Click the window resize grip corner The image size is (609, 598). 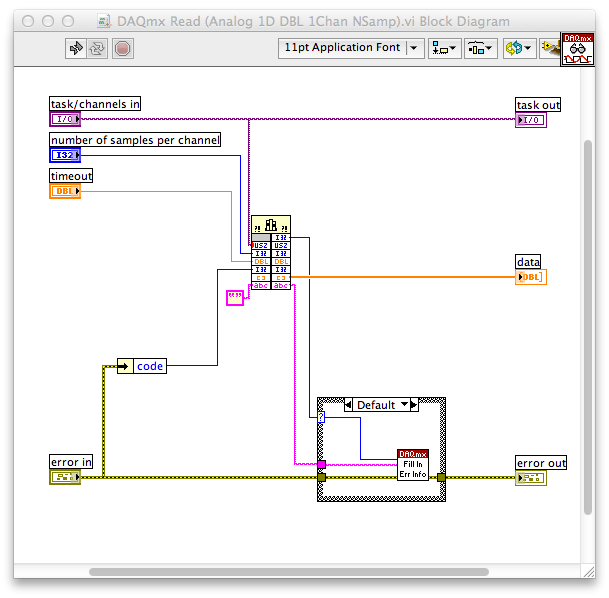tap(589, 572)
